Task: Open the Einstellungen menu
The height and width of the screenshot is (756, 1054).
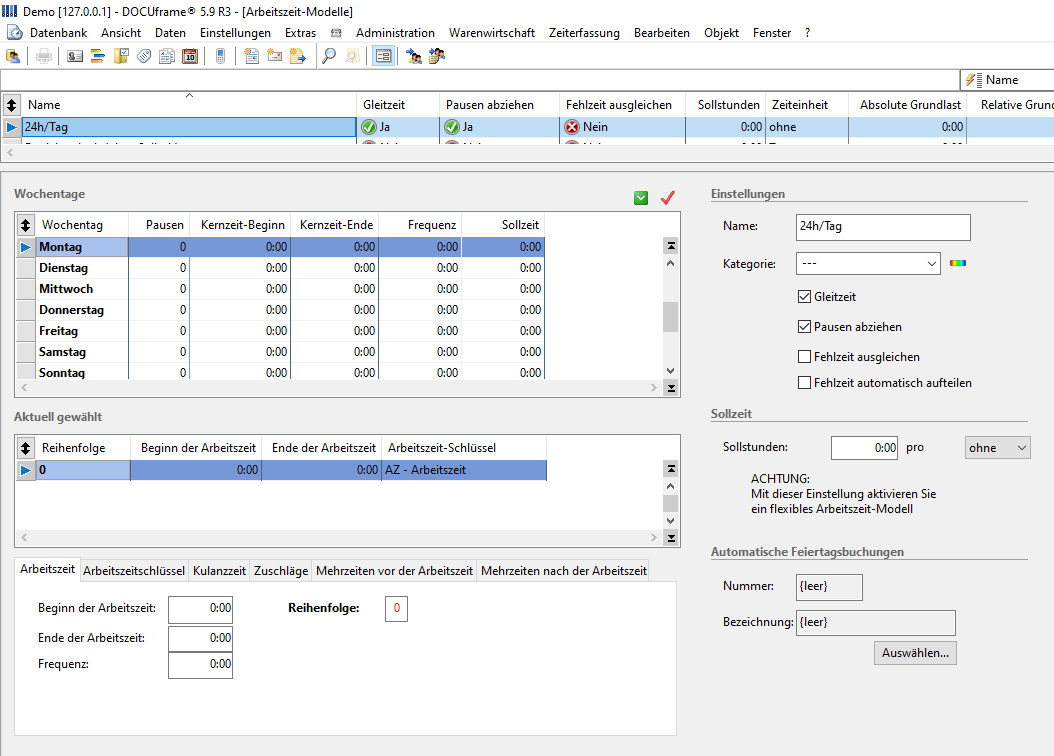Action: coord(235,33)
